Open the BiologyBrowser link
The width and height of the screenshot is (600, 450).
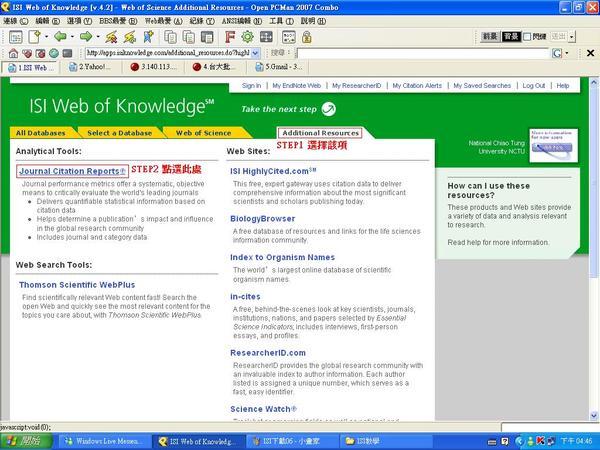262,218
